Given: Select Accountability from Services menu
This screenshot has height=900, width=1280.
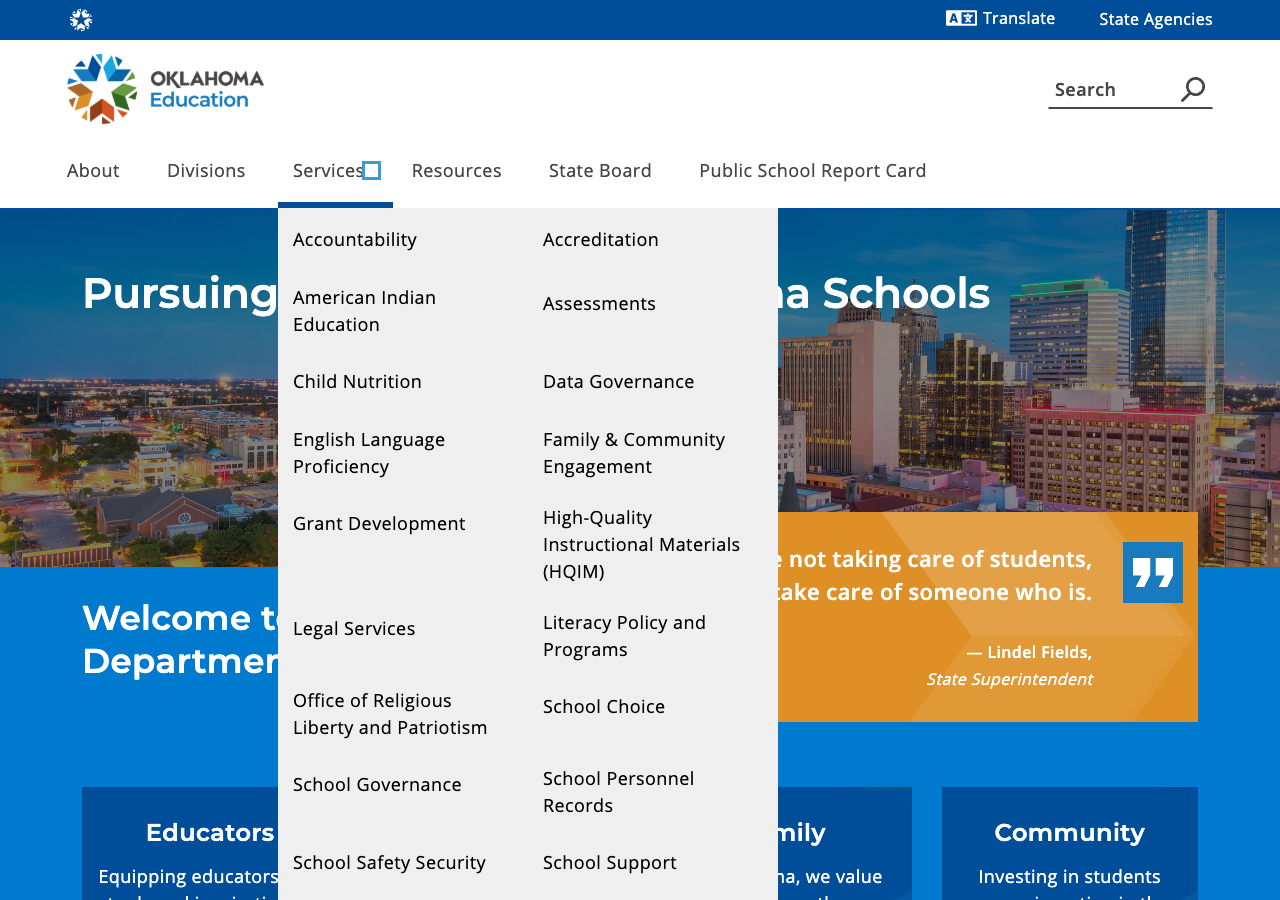Looking at the screenshot, I should coord(355,240).
